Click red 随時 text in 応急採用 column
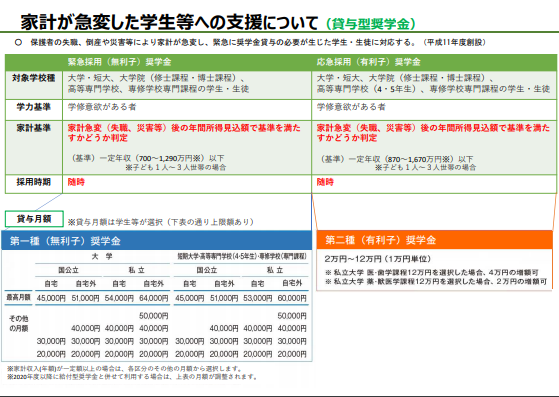Screen dimensions: 559x397 coord(325,182)
